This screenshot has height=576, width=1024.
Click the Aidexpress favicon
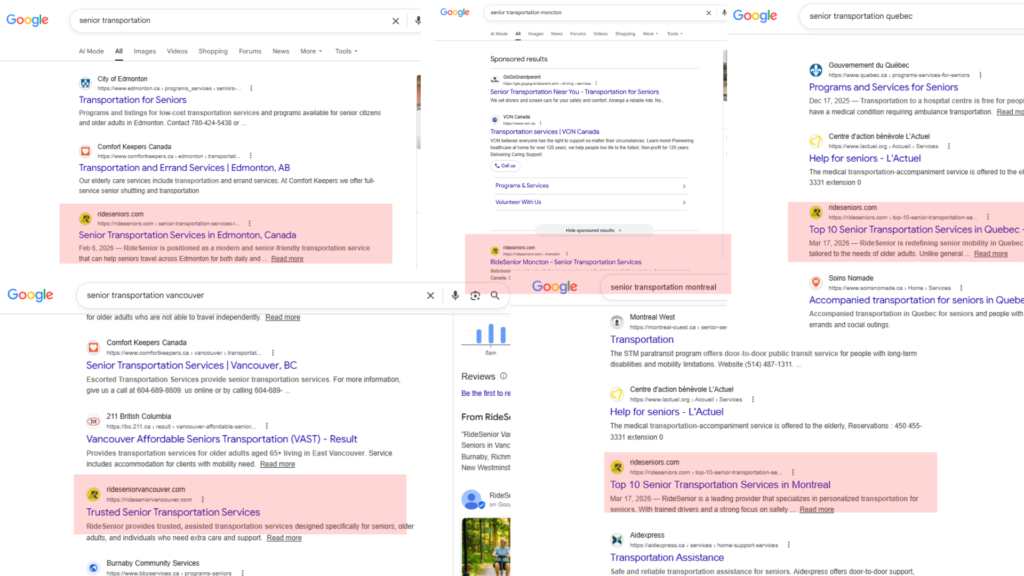click(x=616, y=540)
